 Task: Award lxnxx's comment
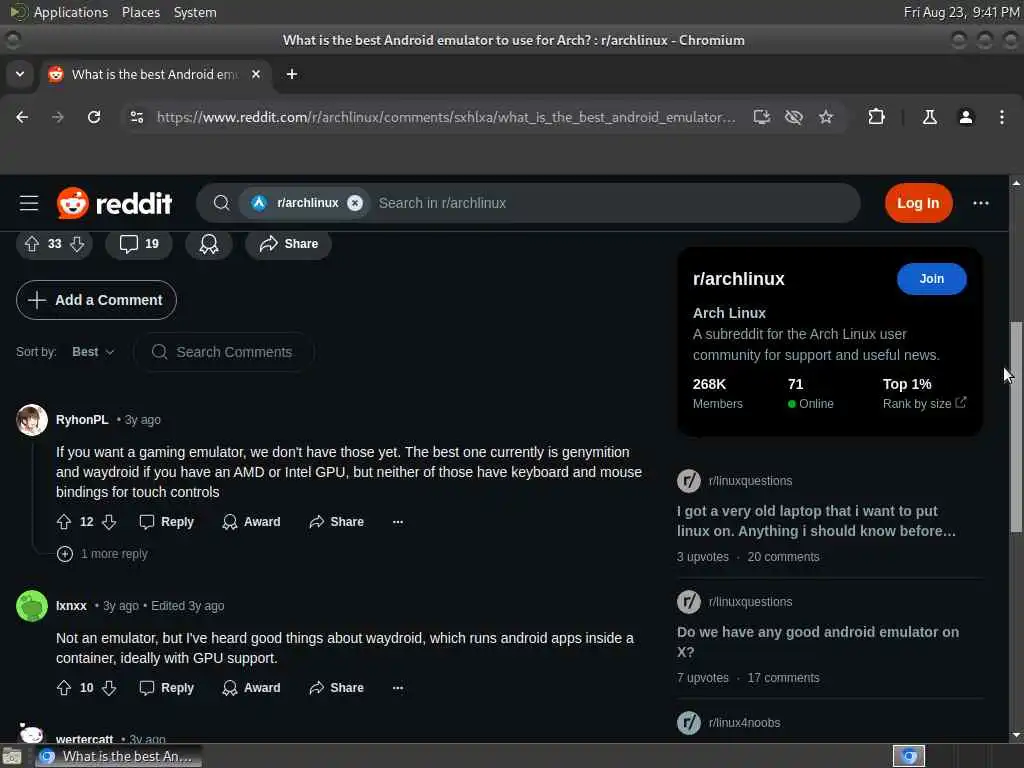pos(251,688)
